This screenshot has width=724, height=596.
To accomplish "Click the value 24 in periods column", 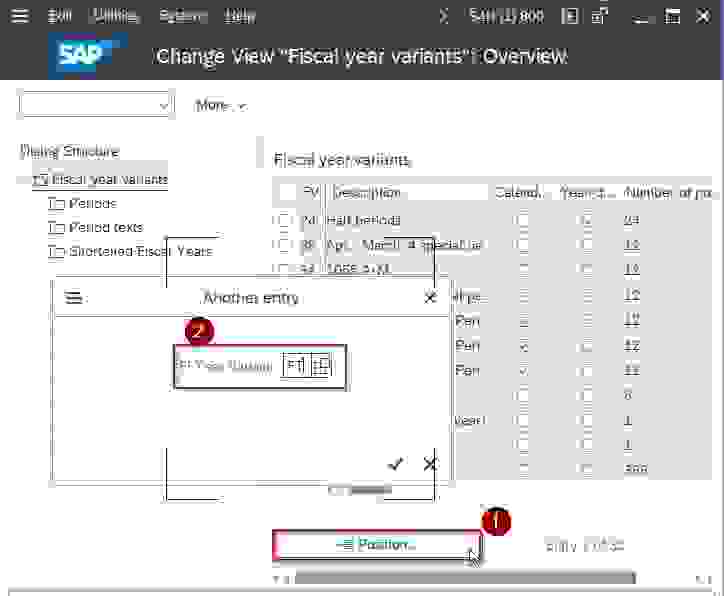I will [x=631, y=220].
